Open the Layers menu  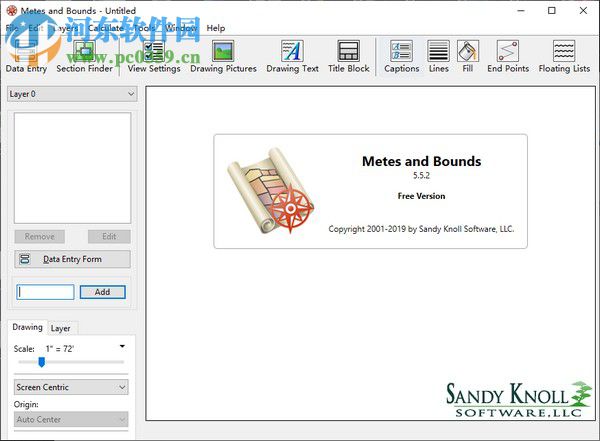point(65,28)
